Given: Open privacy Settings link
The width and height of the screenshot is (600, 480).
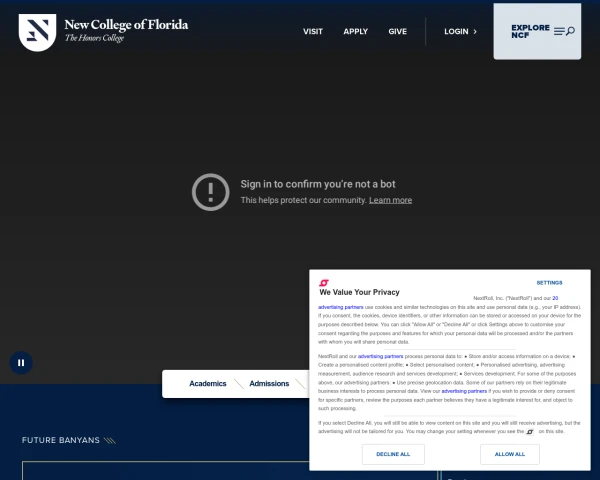Looking at the screenshot, I should 549,283.
